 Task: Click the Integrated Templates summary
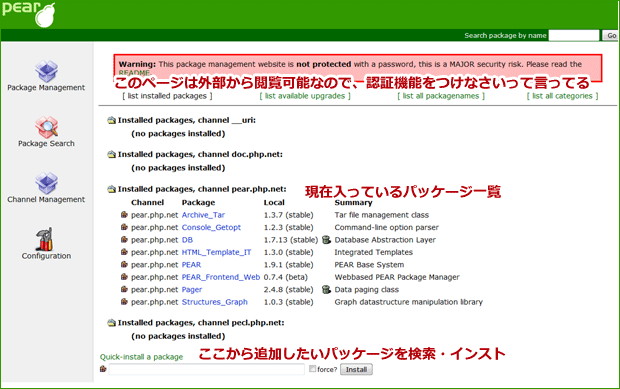pyautogui.click(x=374, y=252)
